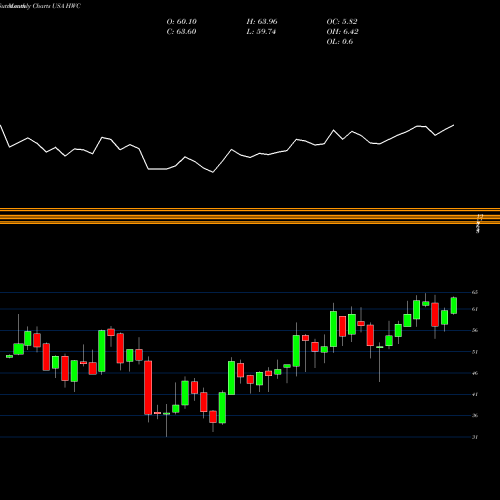Click the 61 price axis label
This screenshot has height=500, width=500.
pos(475,309)
